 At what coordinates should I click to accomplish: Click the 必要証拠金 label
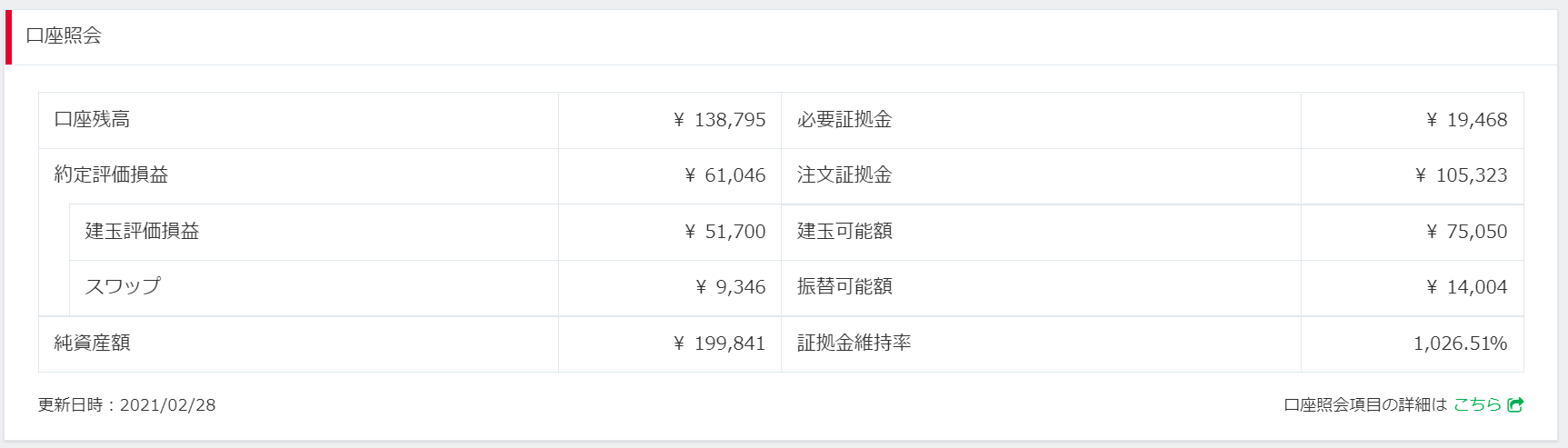coord(844,120)
